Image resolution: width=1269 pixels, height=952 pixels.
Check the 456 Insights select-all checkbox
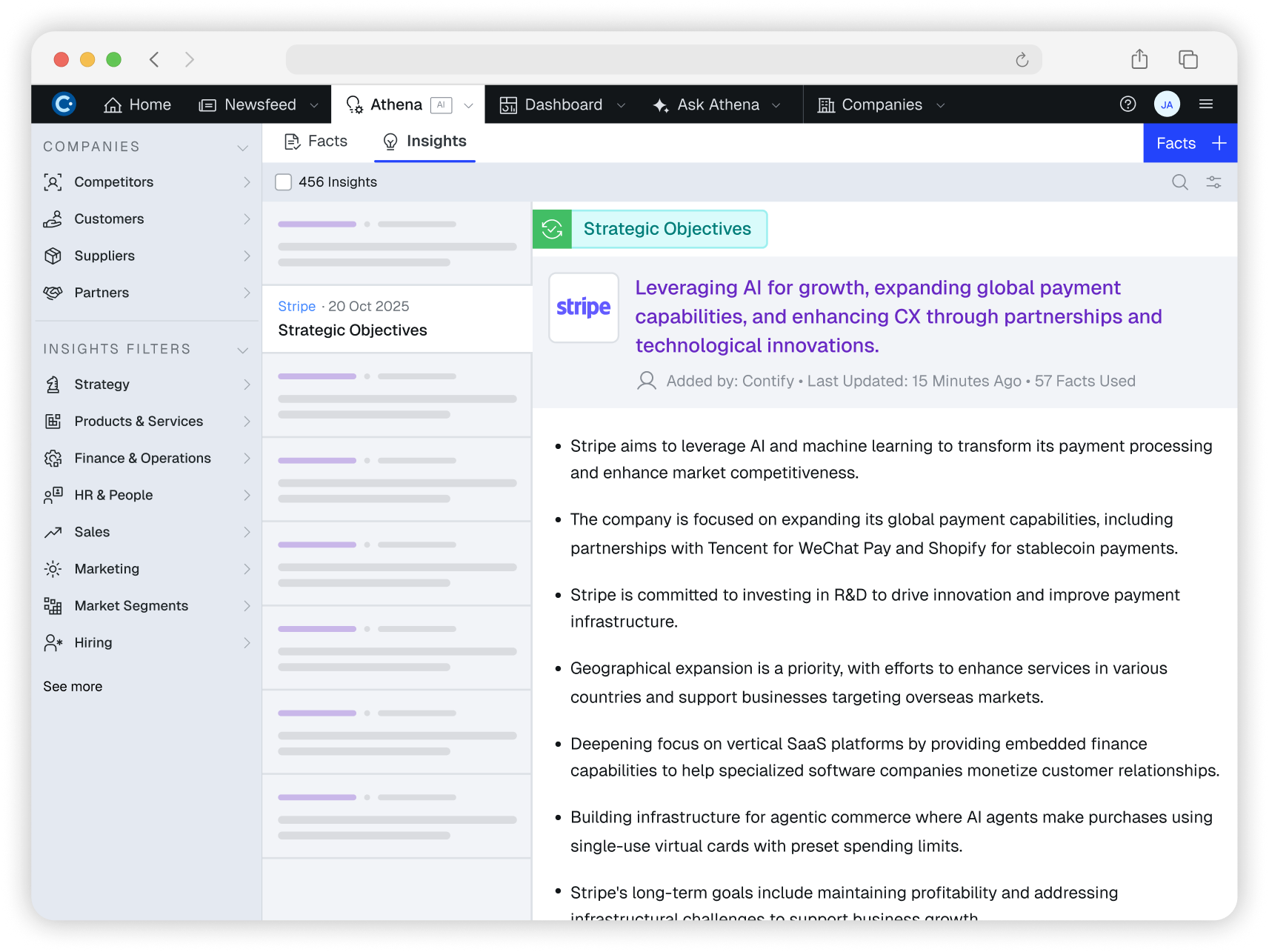click(283, 182)
